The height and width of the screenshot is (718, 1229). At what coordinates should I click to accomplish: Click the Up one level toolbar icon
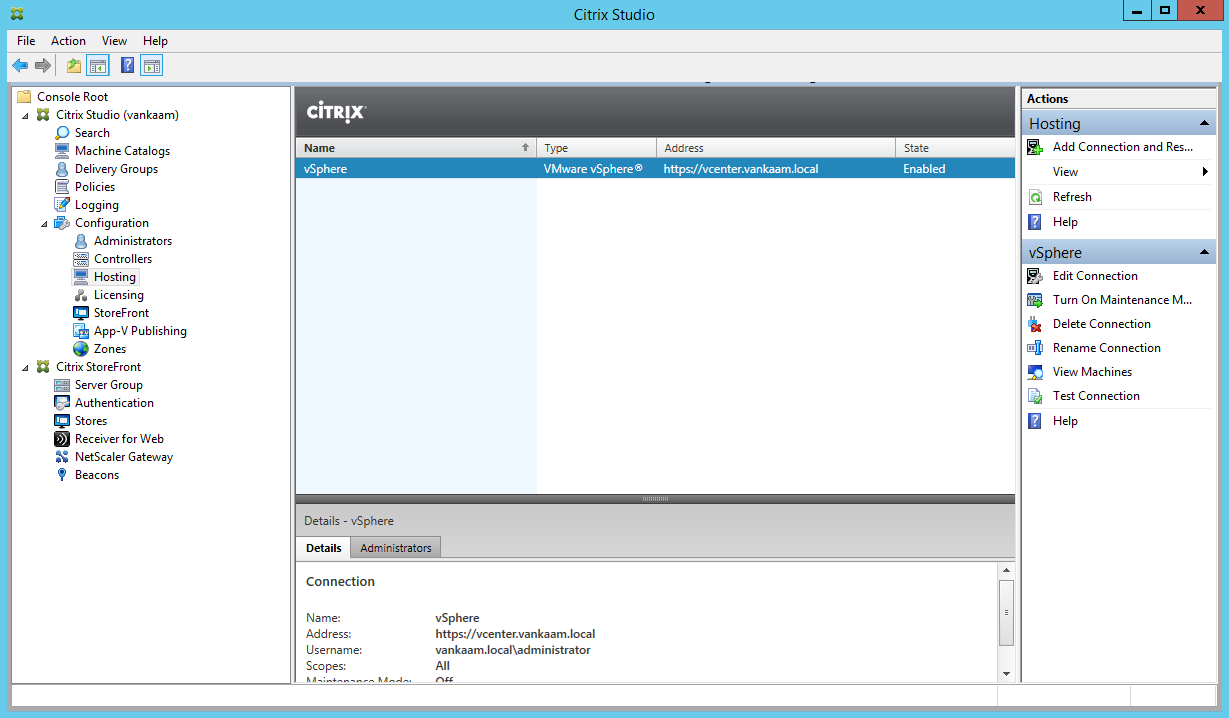coord(74,66)
